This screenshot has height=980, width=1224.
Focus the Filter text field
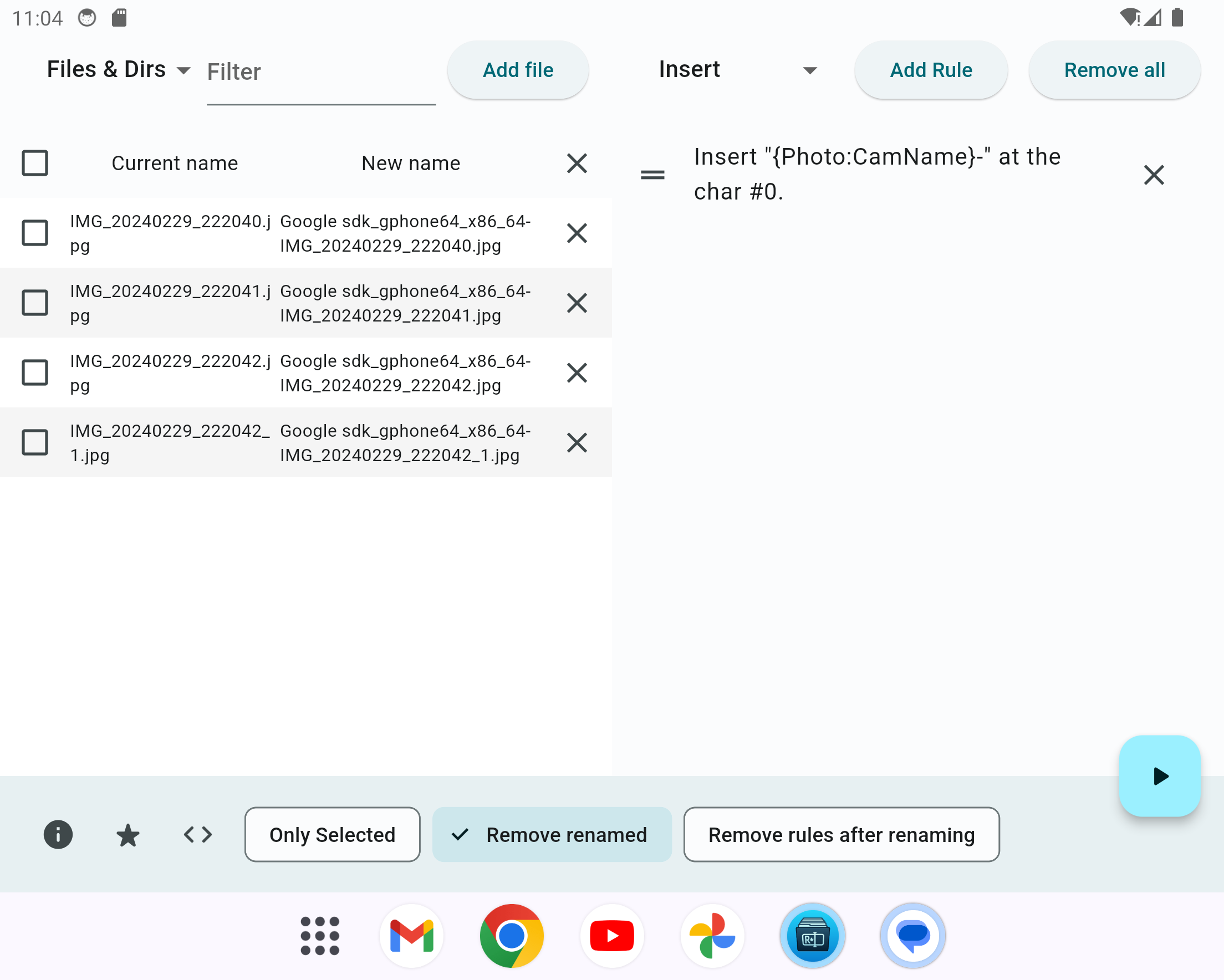point(320,72)
